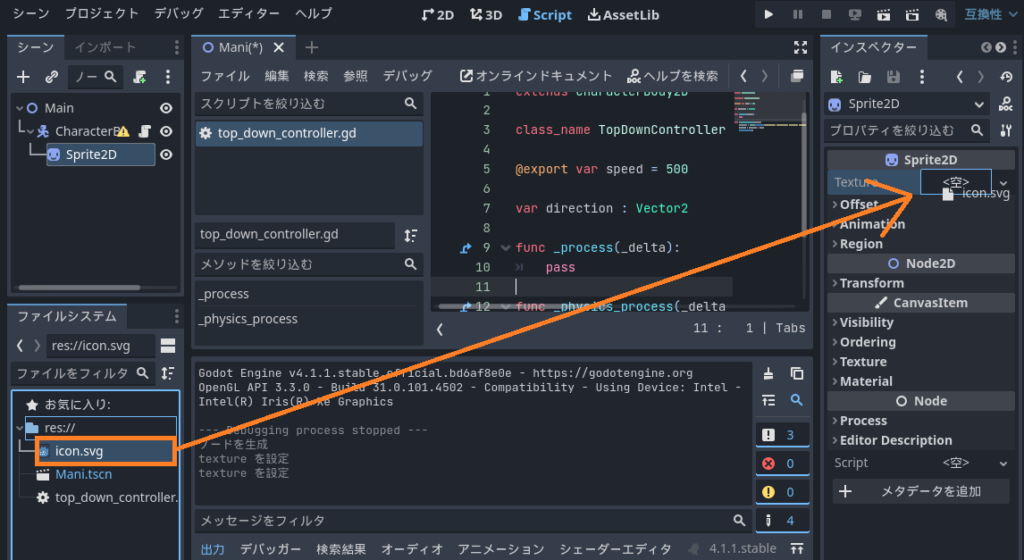Toggle standard messages filter showing 3
The image size is (1024, 560).
(x=782, y=435)
